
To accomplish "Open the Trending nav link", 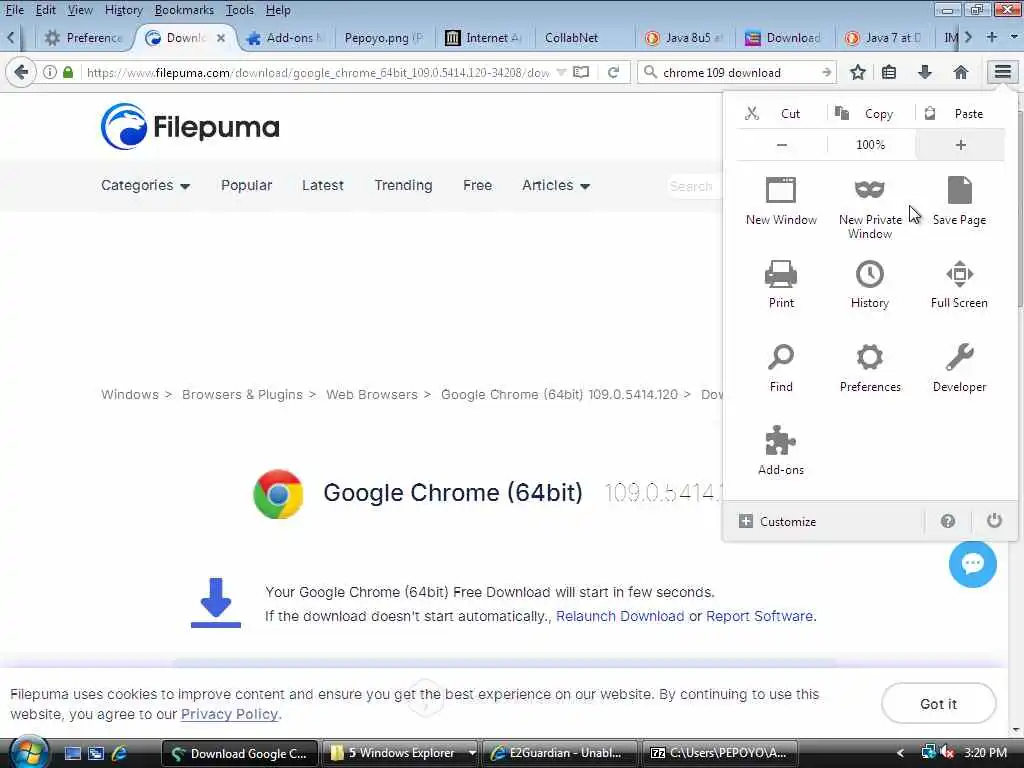I will click(x=403, y=185).
